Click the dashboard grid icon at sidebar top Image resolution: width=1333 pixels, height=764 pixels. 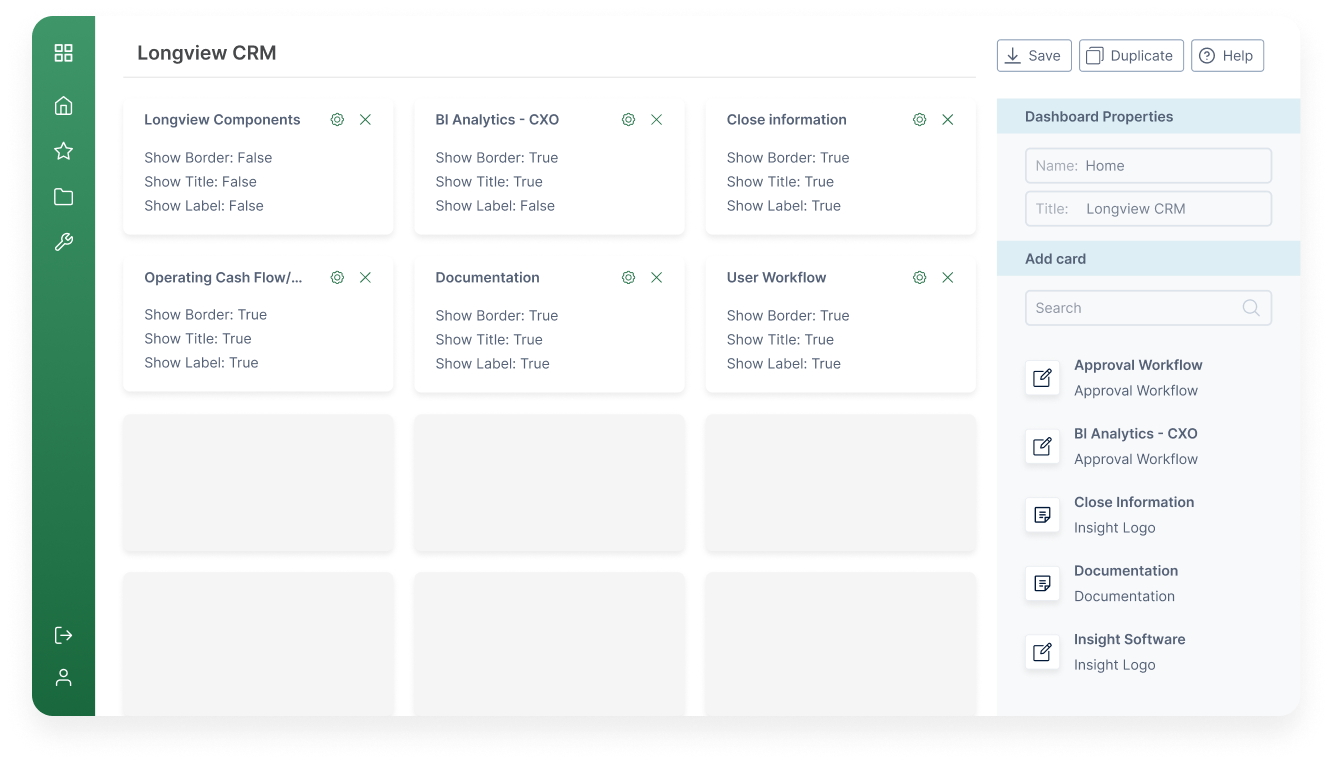(63, 53)
